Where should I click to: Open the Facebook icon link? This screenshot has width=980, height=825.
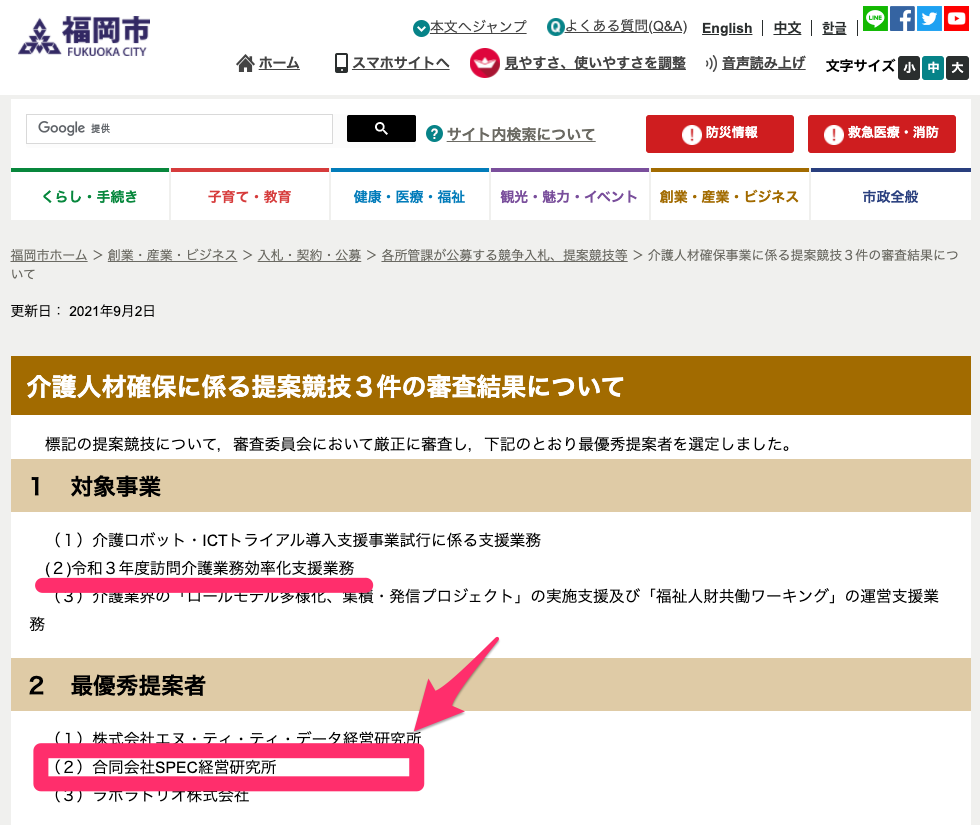click(x=902, y=18)
